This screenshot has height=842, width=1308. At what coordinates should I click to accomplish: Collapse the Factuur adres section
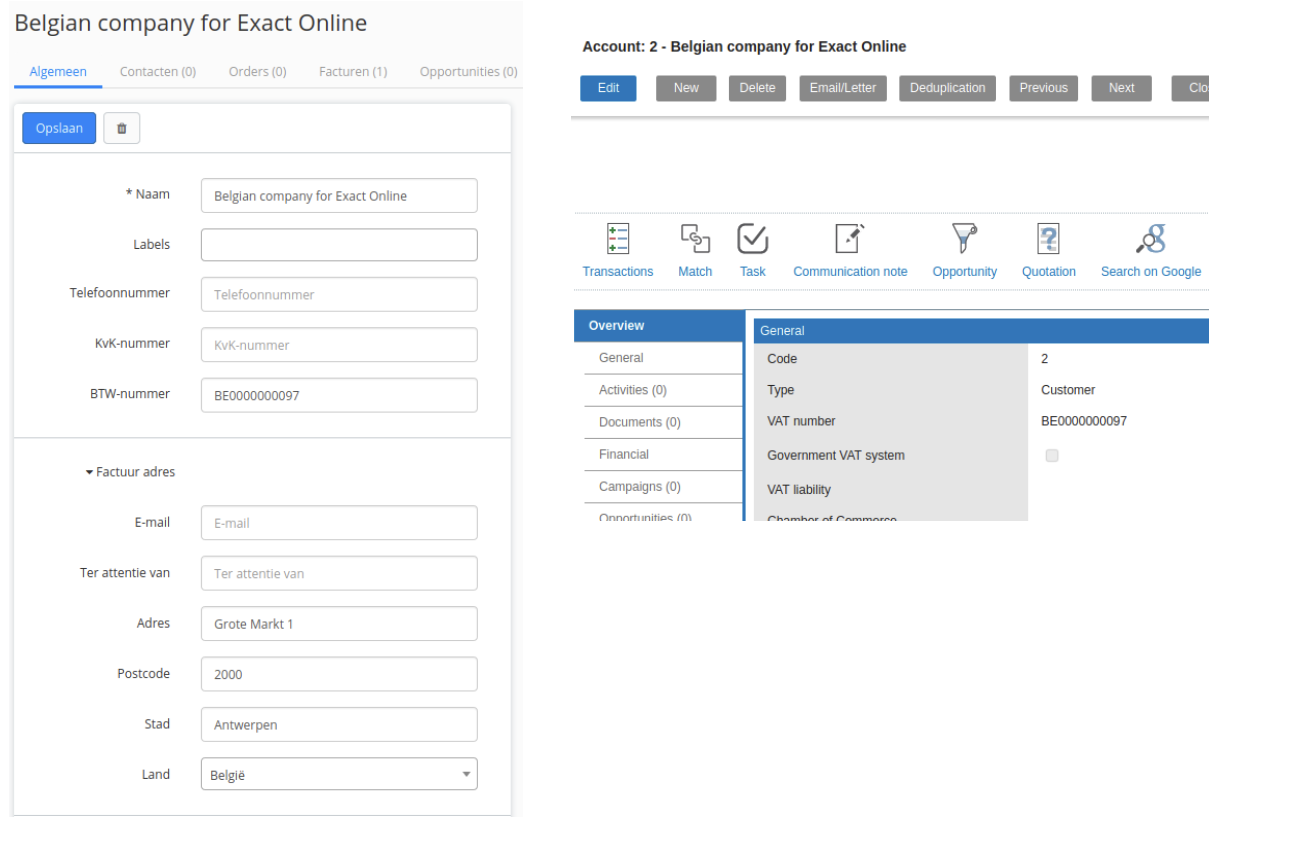(131, 472)
